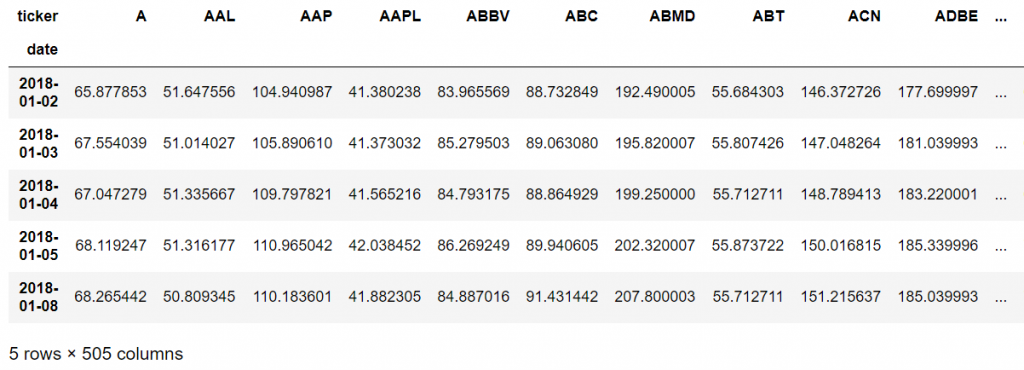Select cell value 89.940605 under ABC
Viewport: 1024px width, 370px height.
click(x=562, y=245)
